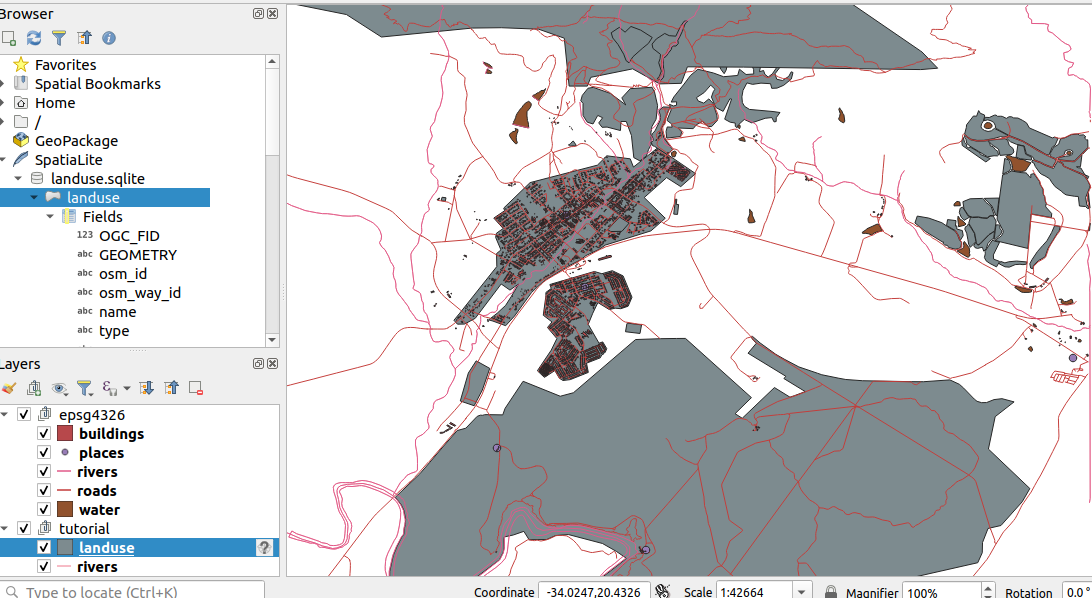Toggle visibility of tutorial group
This screenshot has width=1092, height=598.
(24, 528)
